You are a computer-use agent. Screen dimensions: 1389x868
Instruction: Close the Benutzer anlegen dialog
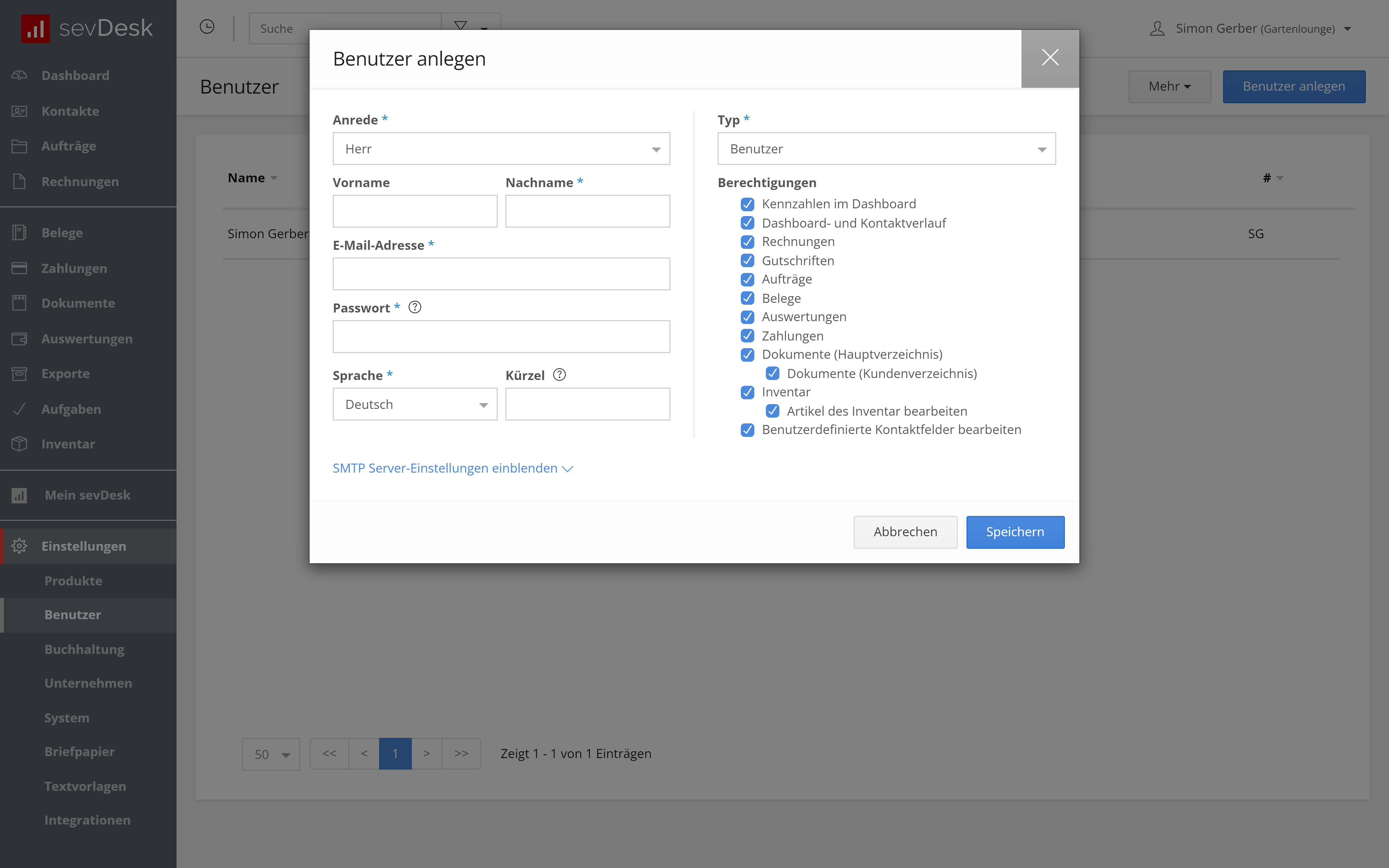coord(1050,58)
